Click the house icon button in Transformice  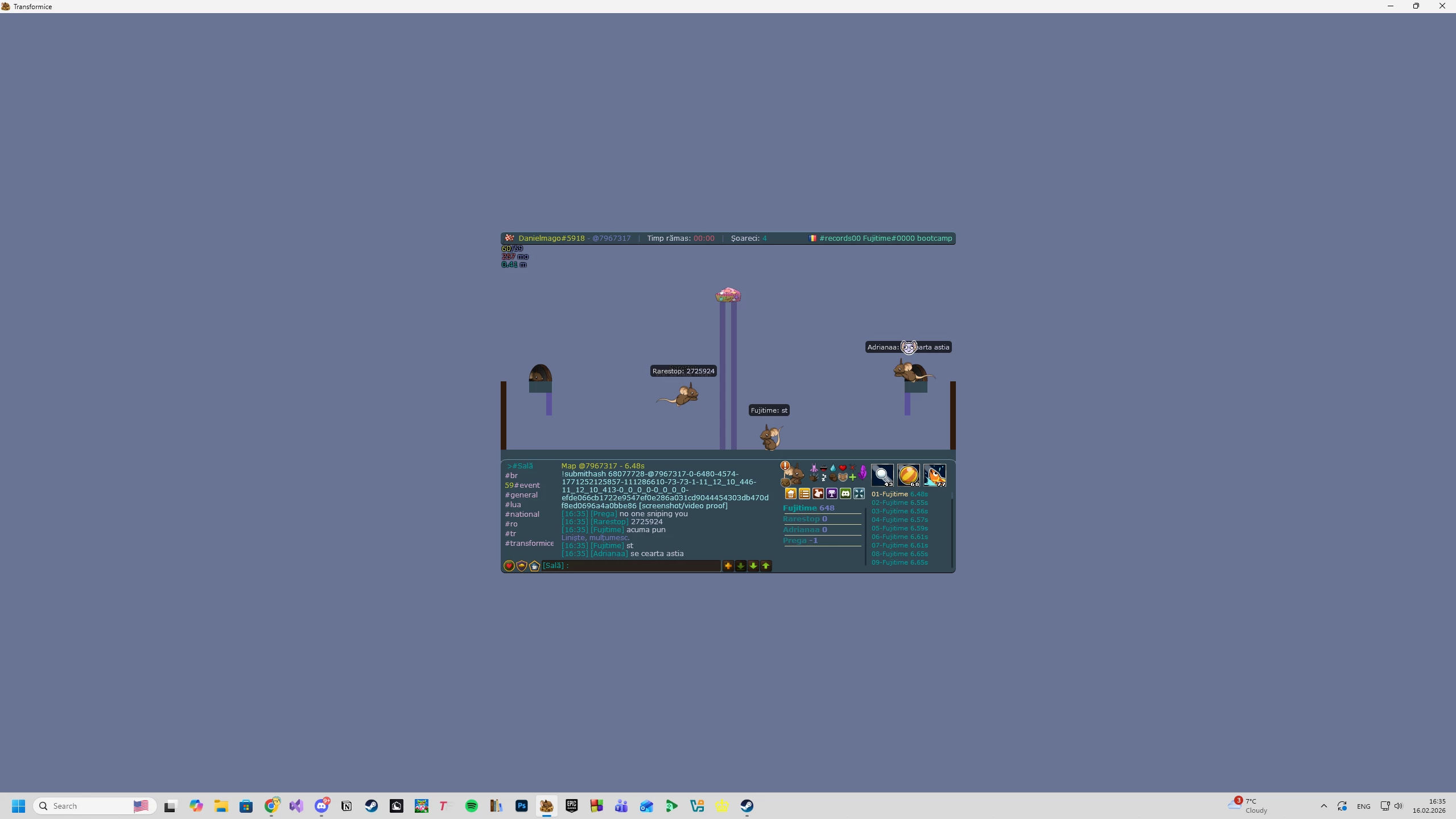[x=790, y=493]
